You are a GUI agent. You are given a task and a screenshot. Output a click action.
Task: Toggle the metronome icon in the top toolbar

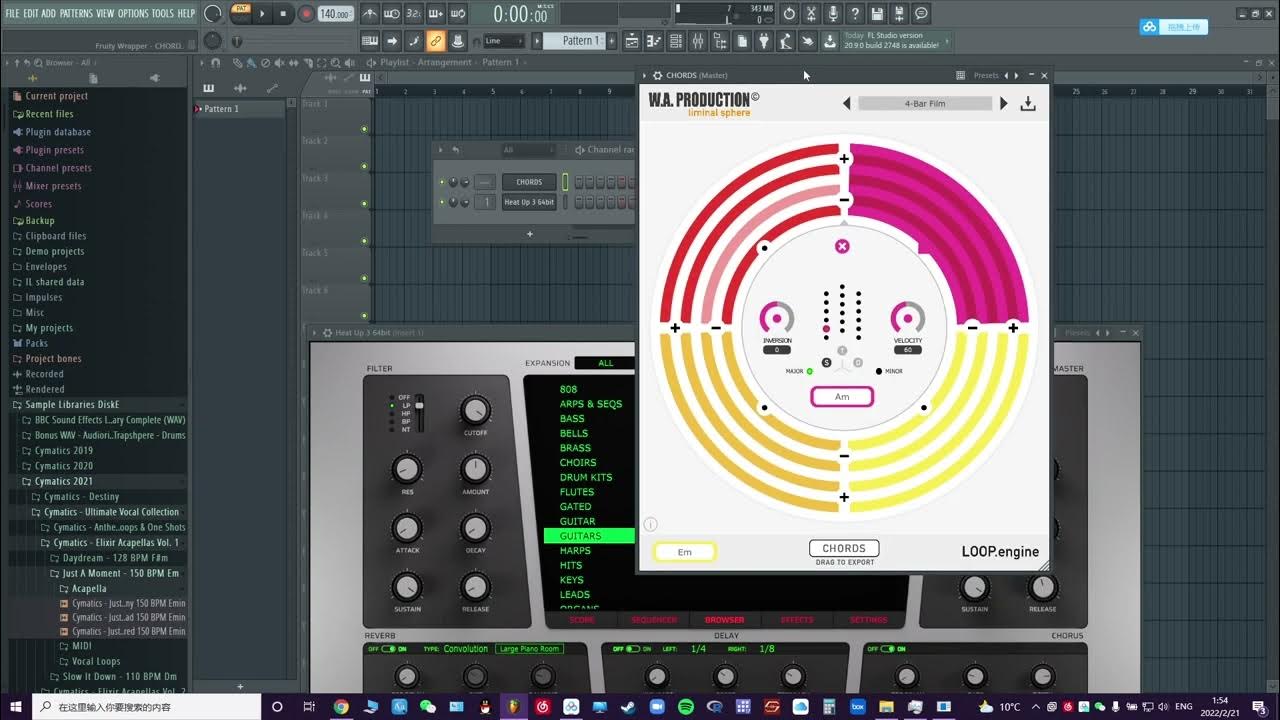(x=370, y=14)
